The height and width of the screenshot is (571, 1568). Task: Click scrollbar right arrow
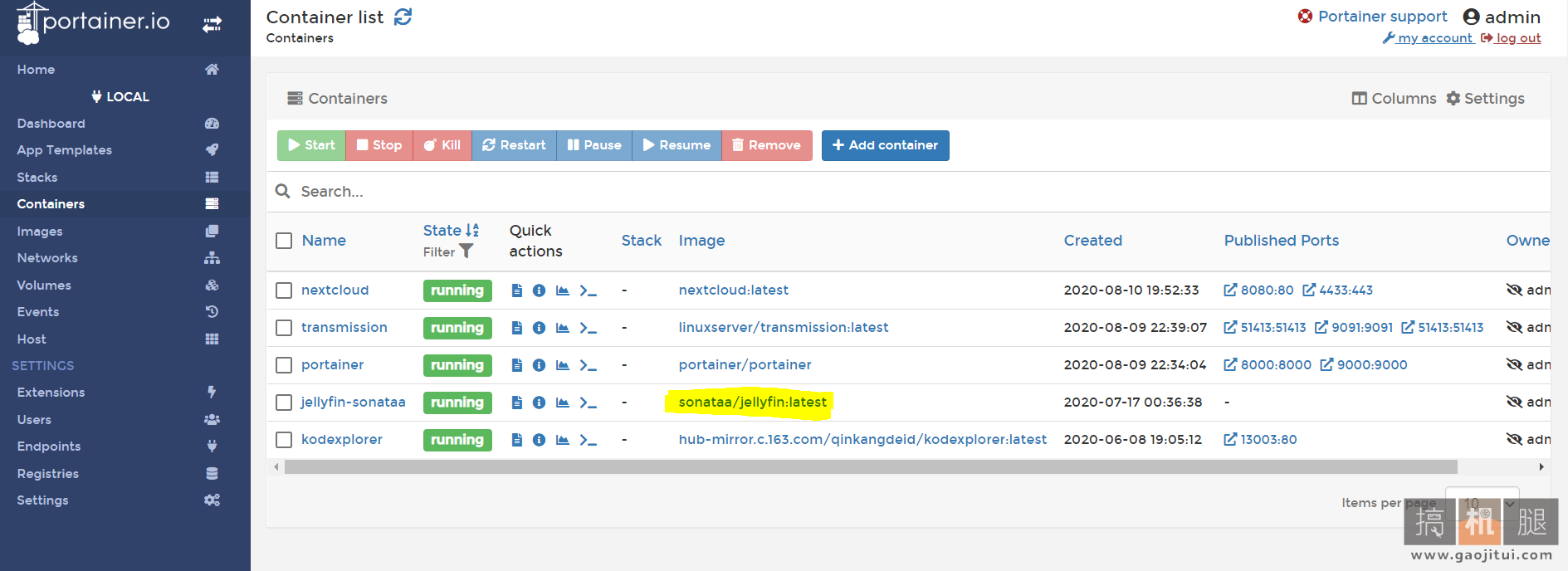[x=1541, y=467]
